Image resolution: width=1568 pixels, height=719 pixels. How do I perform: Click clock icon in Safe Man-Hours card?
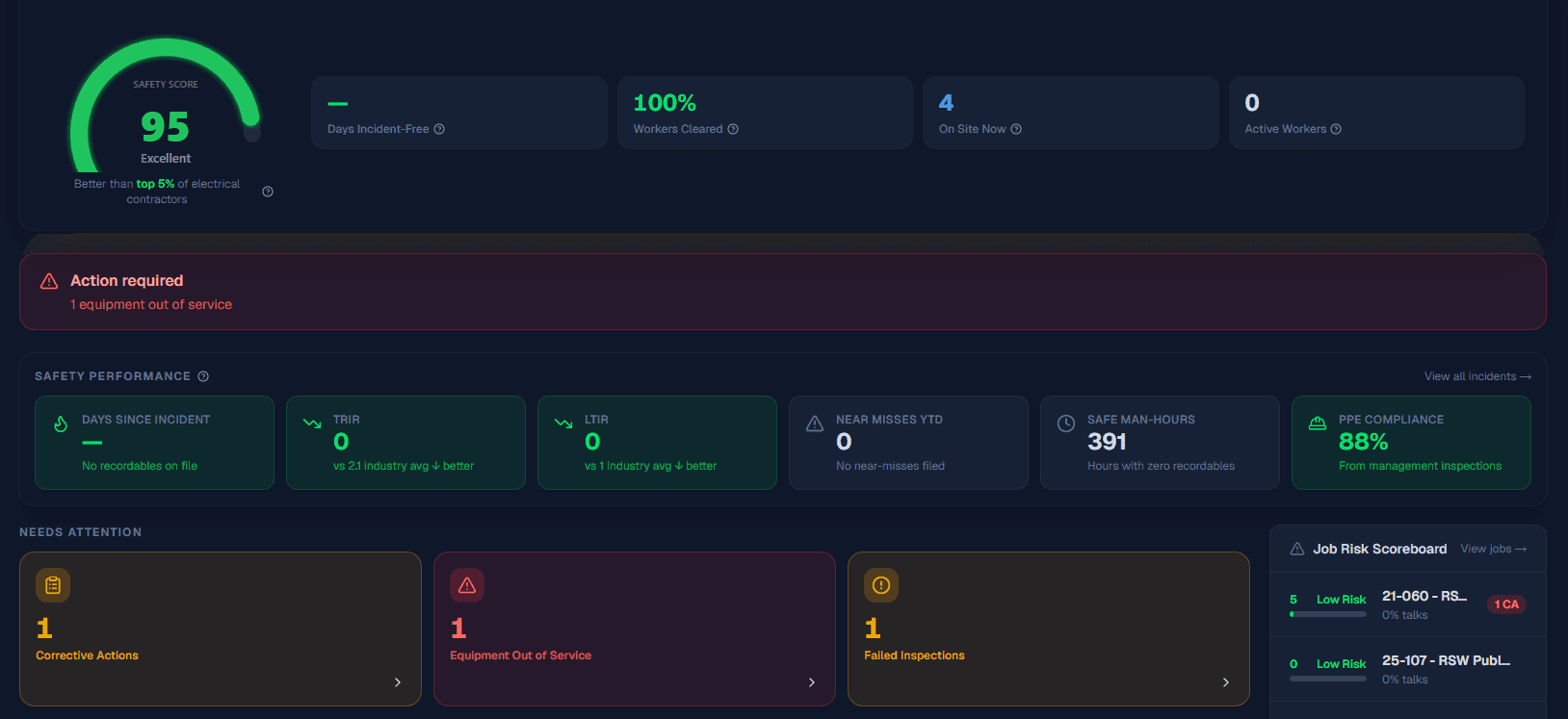1066,424
